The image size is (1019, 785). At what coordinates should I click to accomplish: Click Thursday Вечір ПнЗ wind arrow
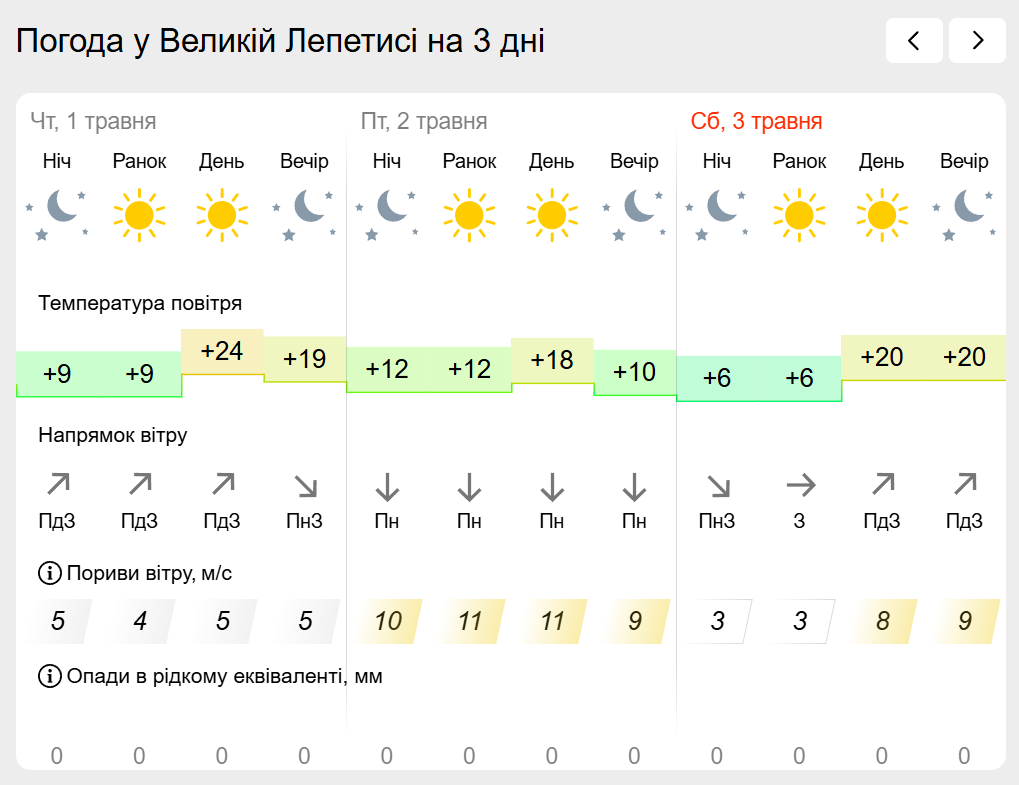tap(305, 486)
